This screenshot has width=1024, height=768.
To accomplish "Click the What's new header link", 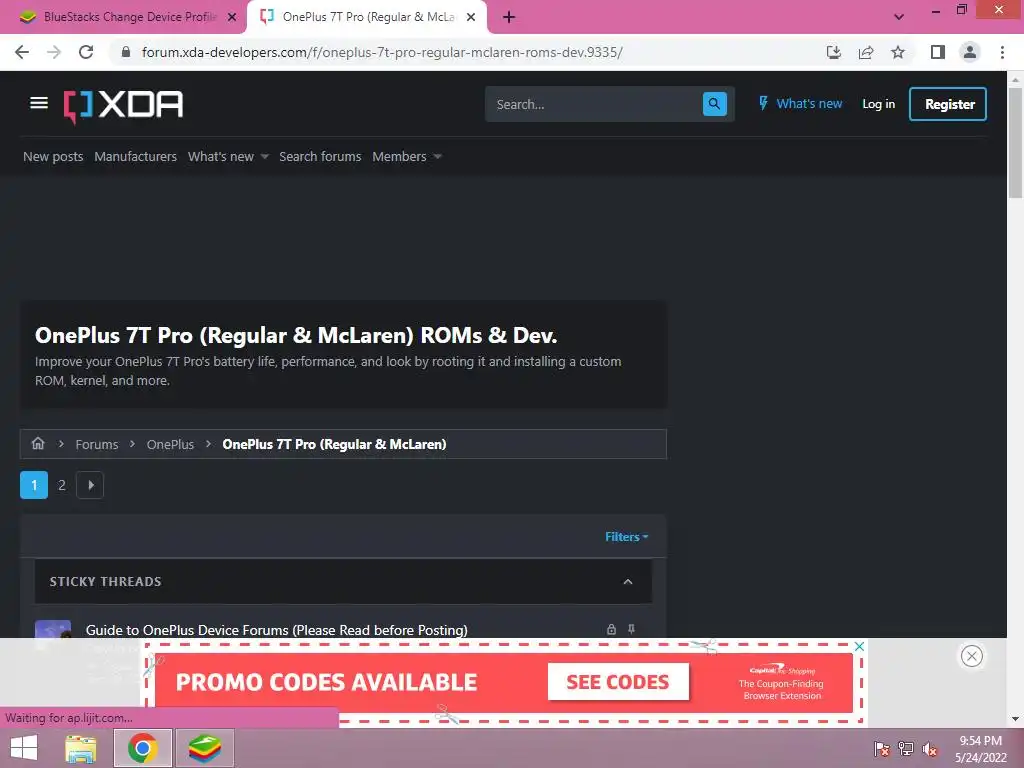I will click(x=809, y=103).
